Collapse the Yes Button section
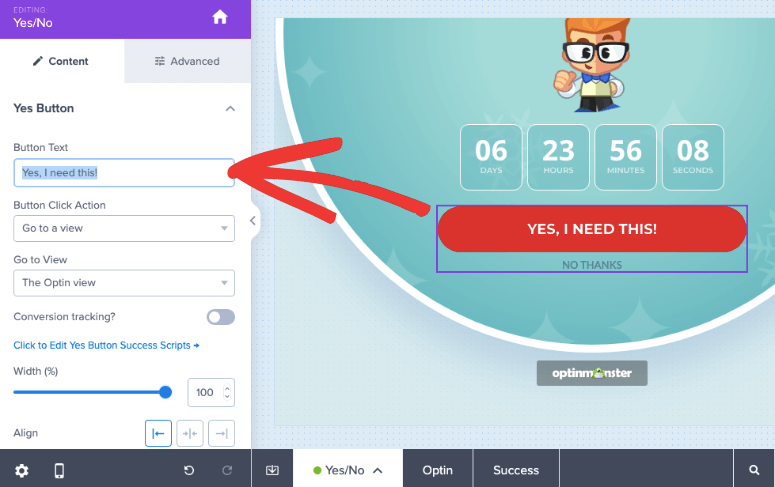Viewport: 775px width, 487px height. coord(230,109)
